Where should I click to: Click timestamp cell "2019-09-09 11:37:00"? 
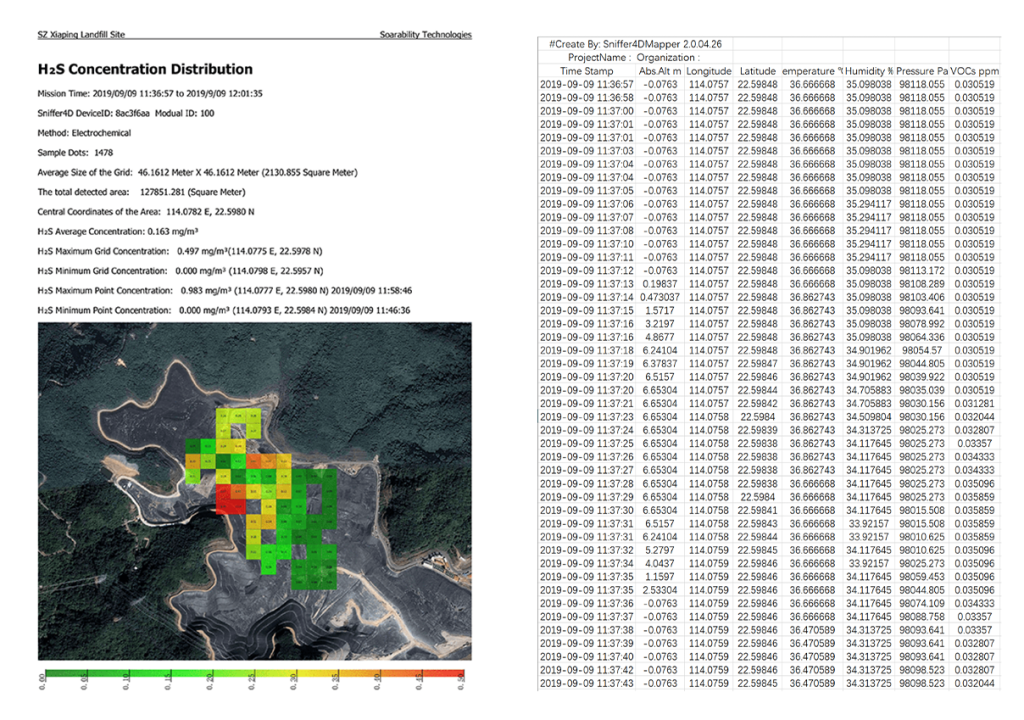(586, 111)
